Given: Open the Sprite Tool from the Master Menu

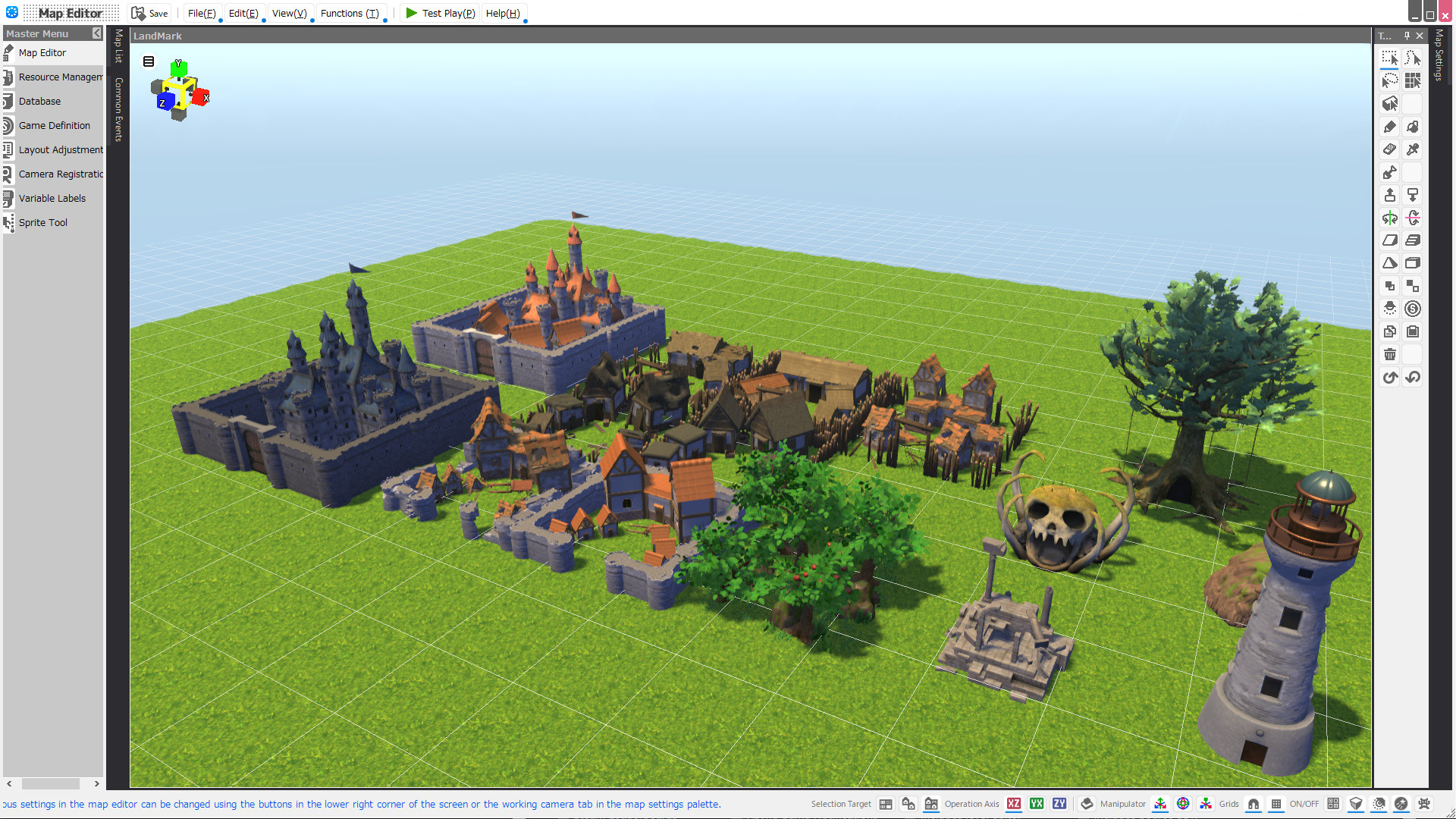Looking at the screenshot, I should click(43, 222).
